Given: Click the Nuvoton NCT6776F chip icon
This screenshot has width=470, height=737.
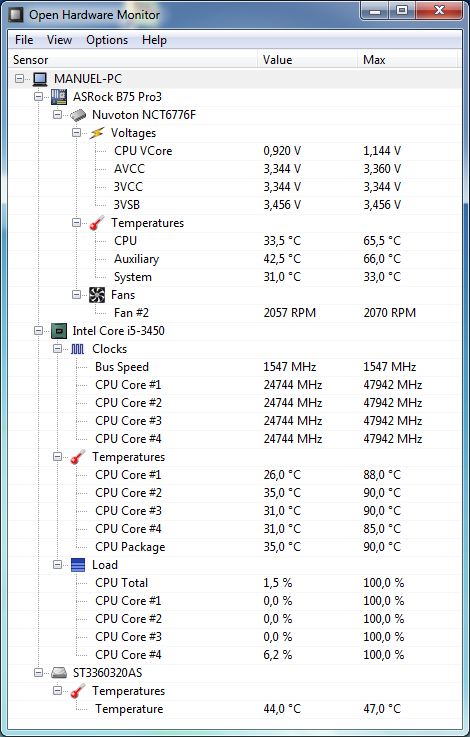Looking at the screenshot, I should 78,115.
